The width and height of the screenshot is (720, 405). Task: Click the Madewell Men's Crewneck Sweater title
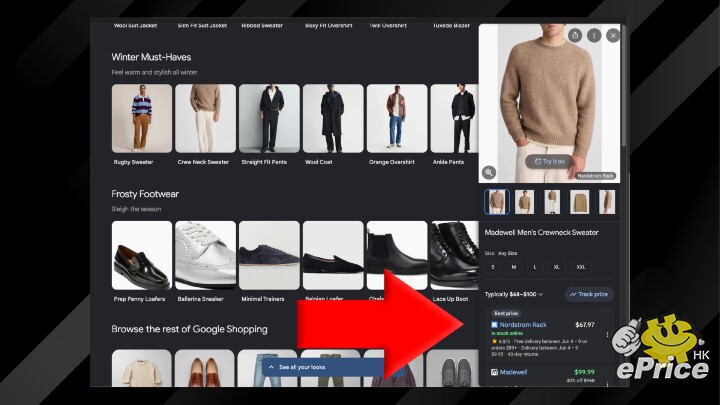541,232
